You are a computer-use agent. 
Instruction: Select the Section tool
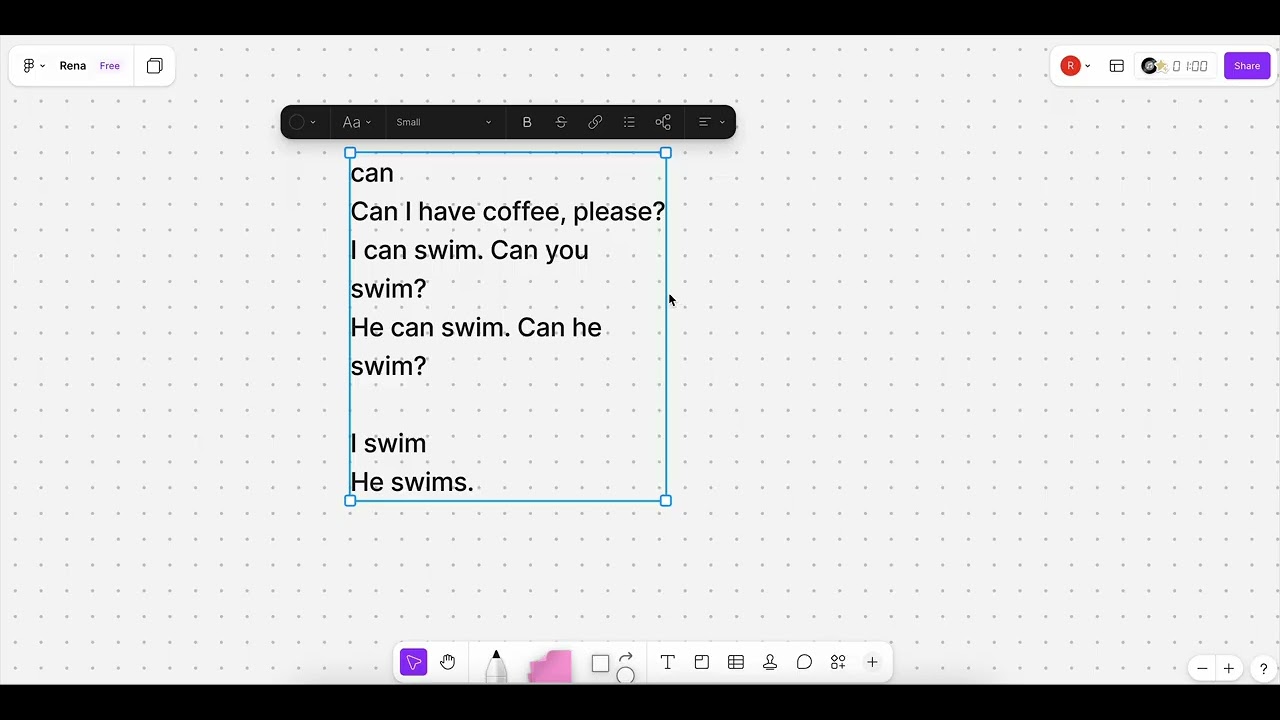(702, 662)
